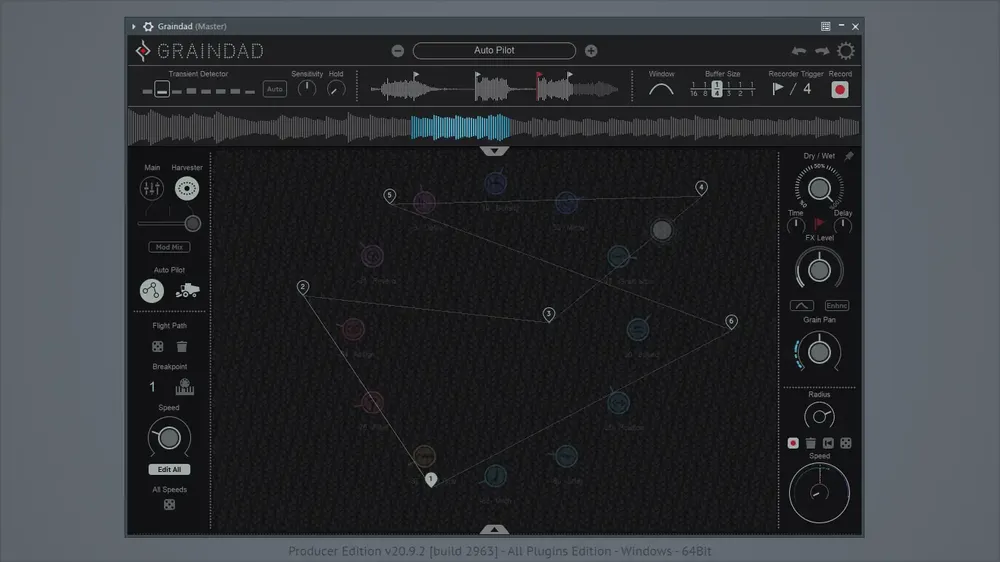Move the Main/Harvester mix slider handle
The image size is (1000, 562).
[x=193, y=223]
